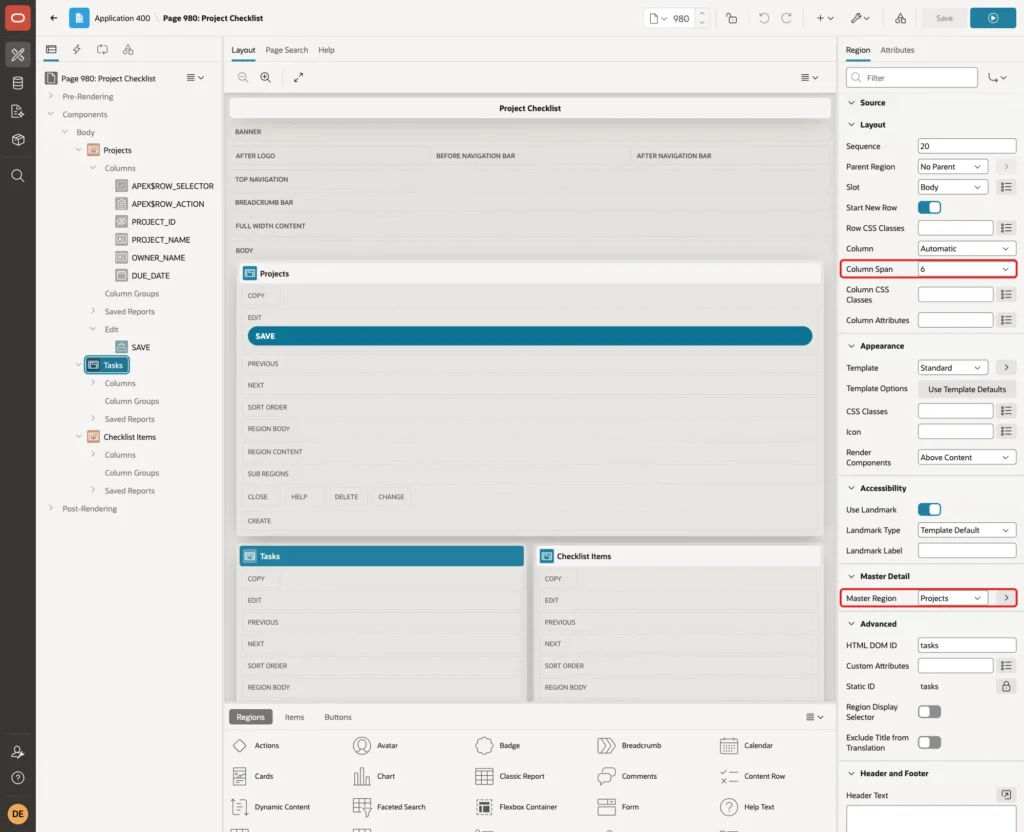Open the Column Span dropdown
This screenshot has height=832, width=1024.
(x=966, y=269)
